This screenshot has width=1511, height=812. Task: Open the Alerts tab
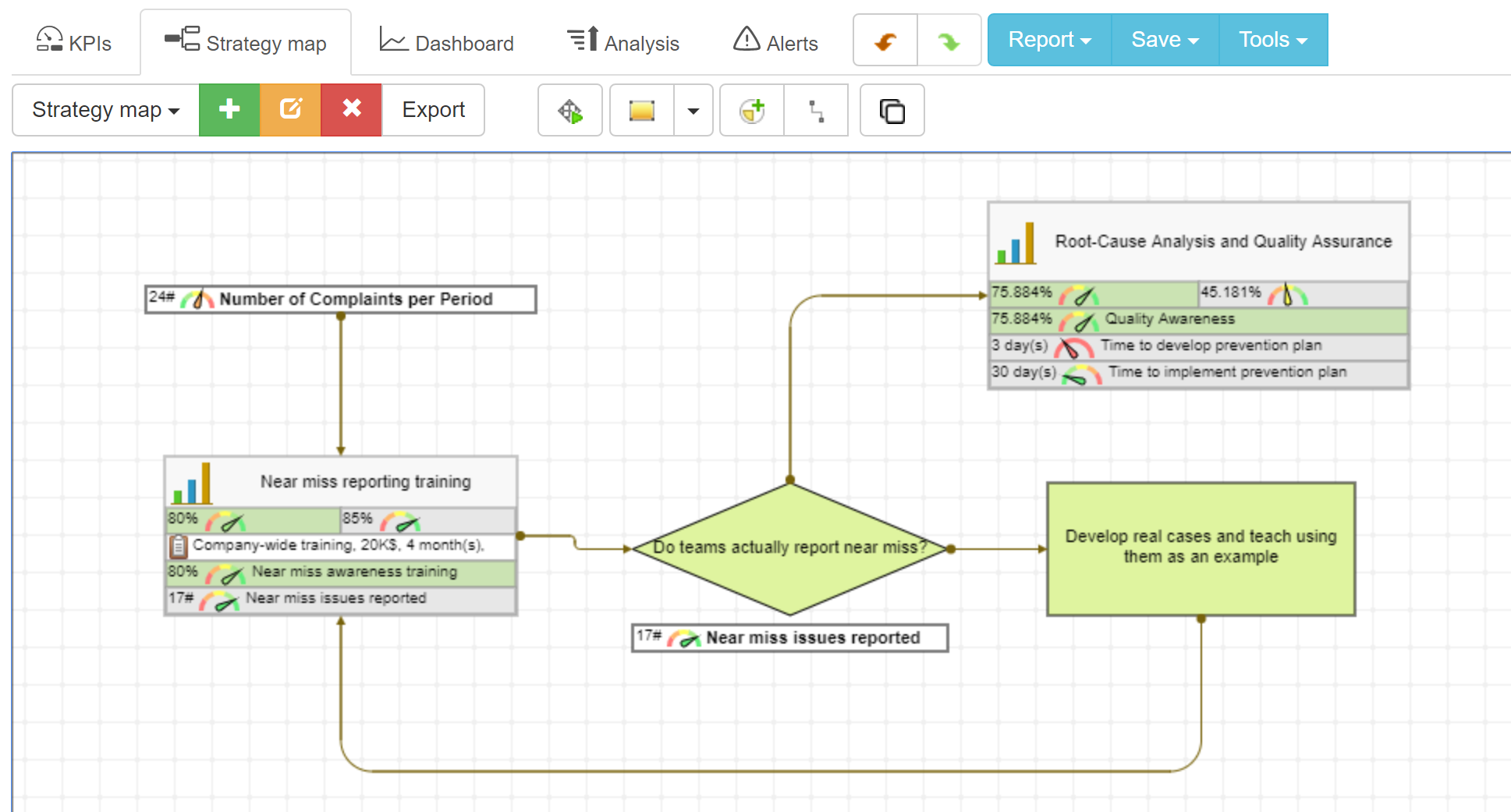pyautogui.click(x=775, y=42)
